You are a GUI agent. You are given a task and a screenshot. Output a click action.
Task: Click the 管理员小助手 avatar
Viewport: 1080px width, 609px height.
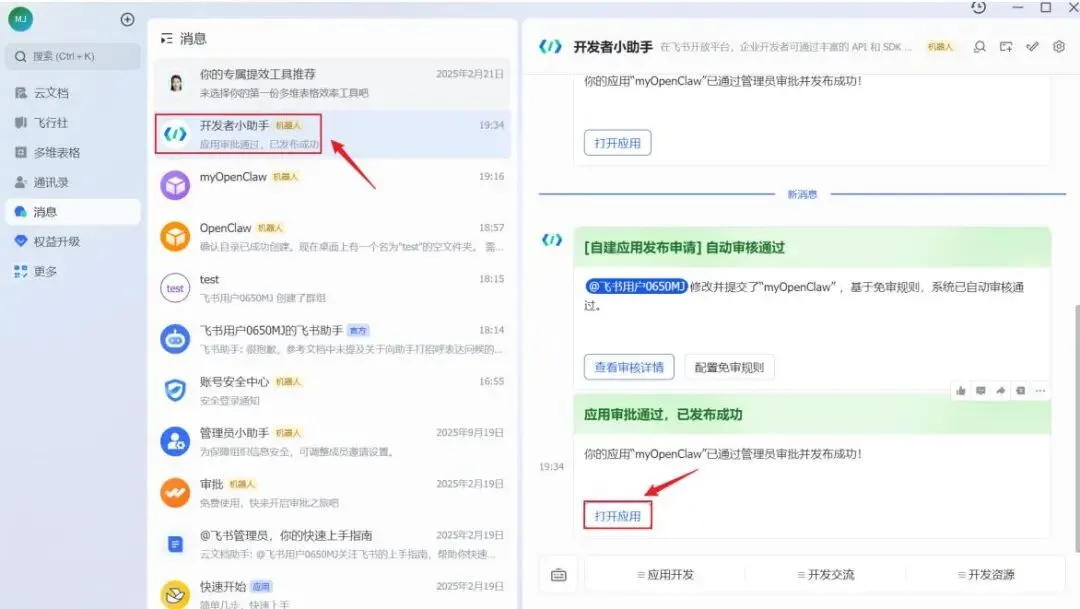pos(175,442)
